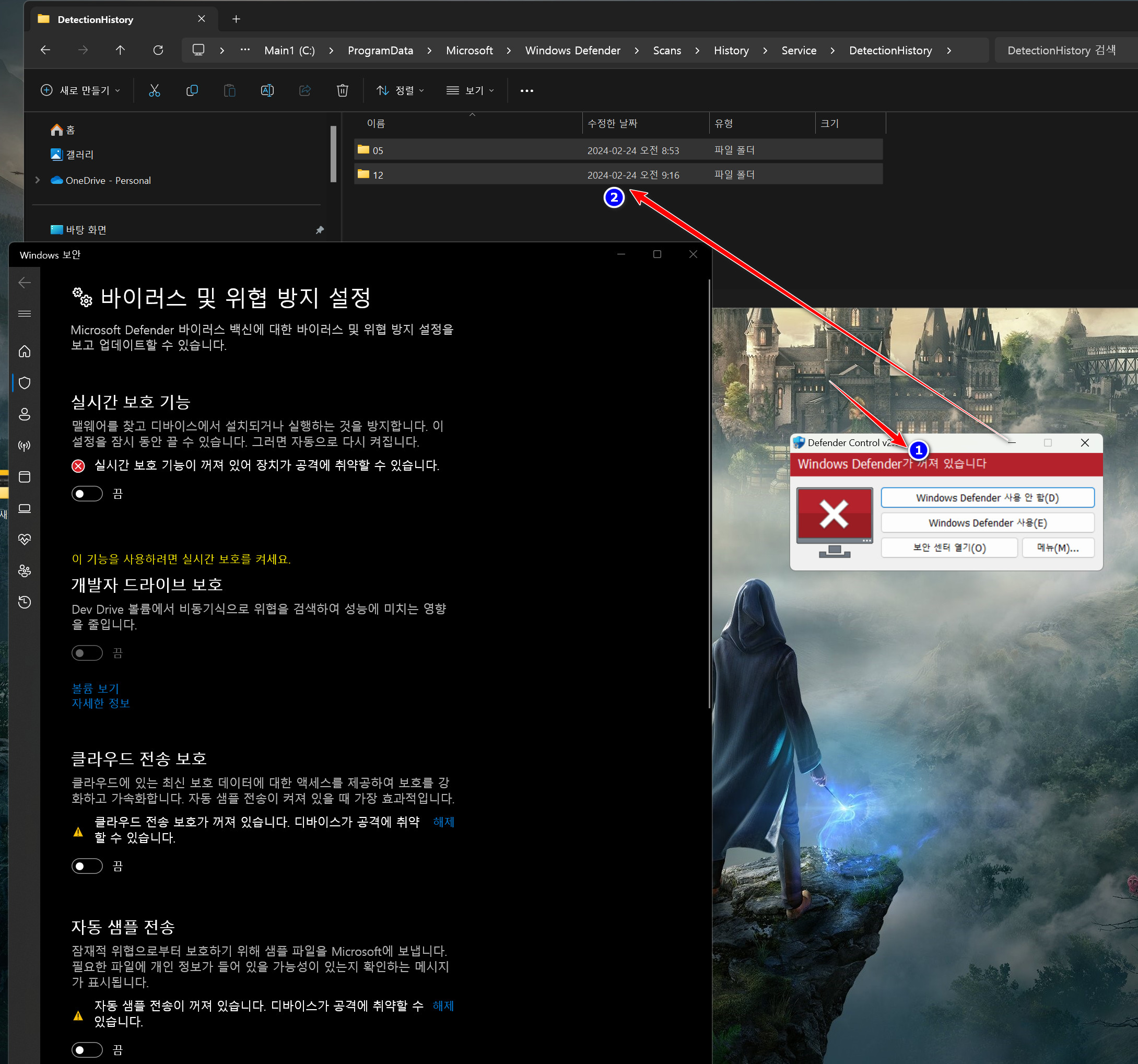Open the three-dots See more menu in Explorer

click(x=526, y=90)
